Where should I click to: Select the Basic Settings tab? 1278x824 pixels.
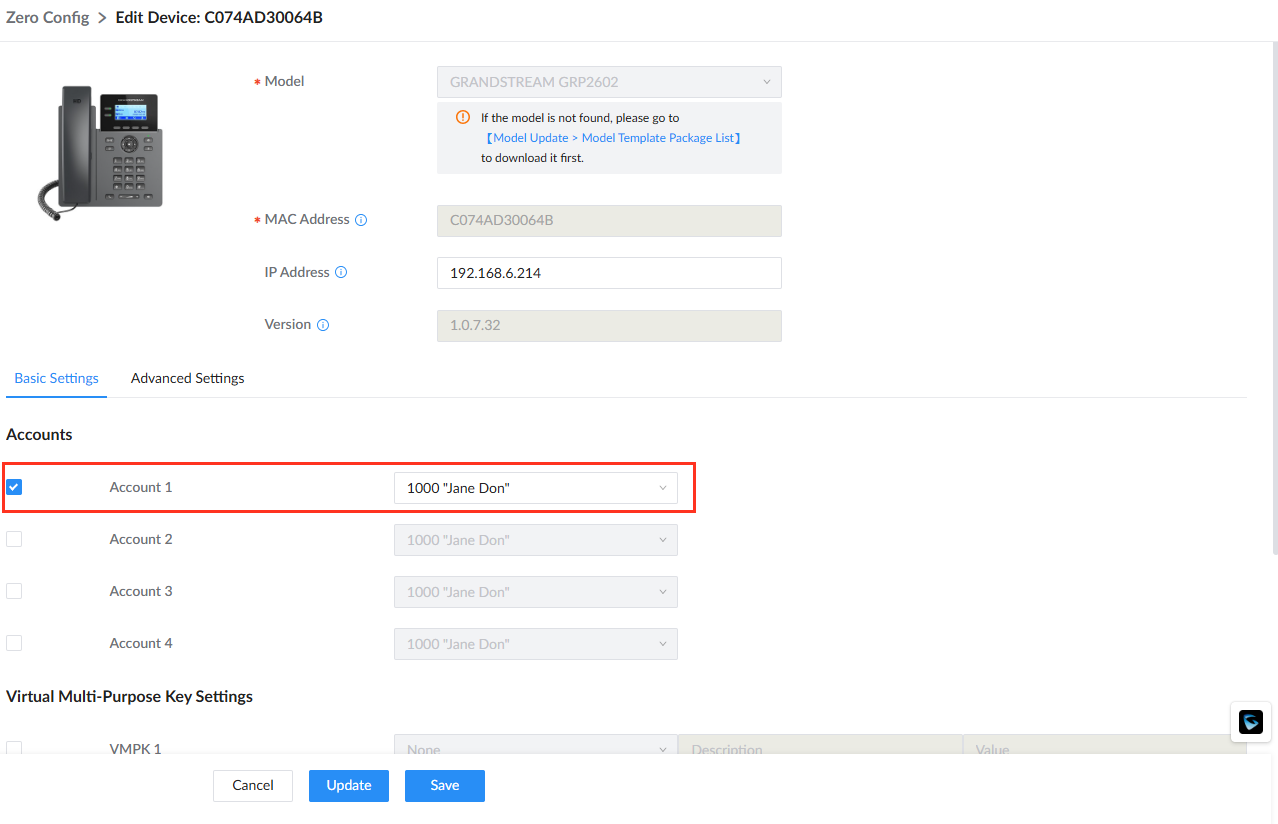click(56, 378)
